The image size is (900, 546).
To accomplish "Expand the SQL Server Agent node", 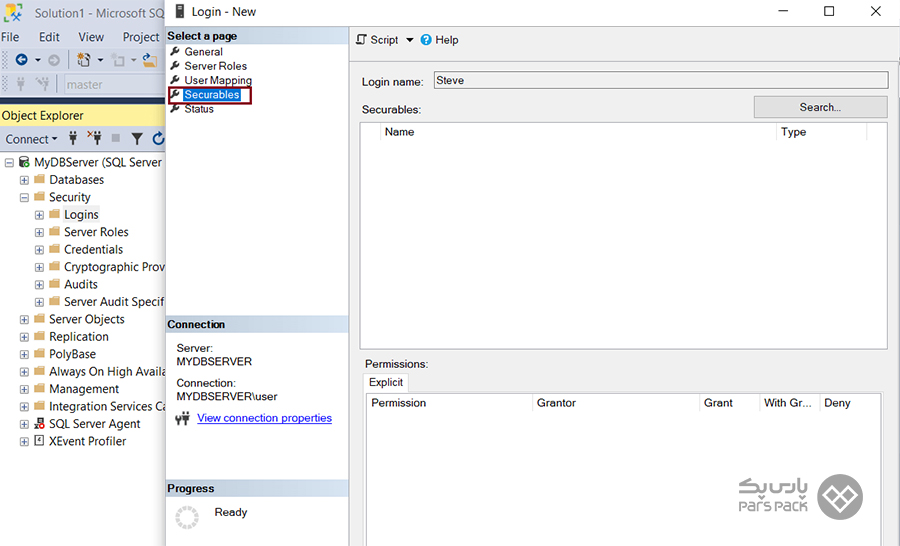I will point(24,424).
